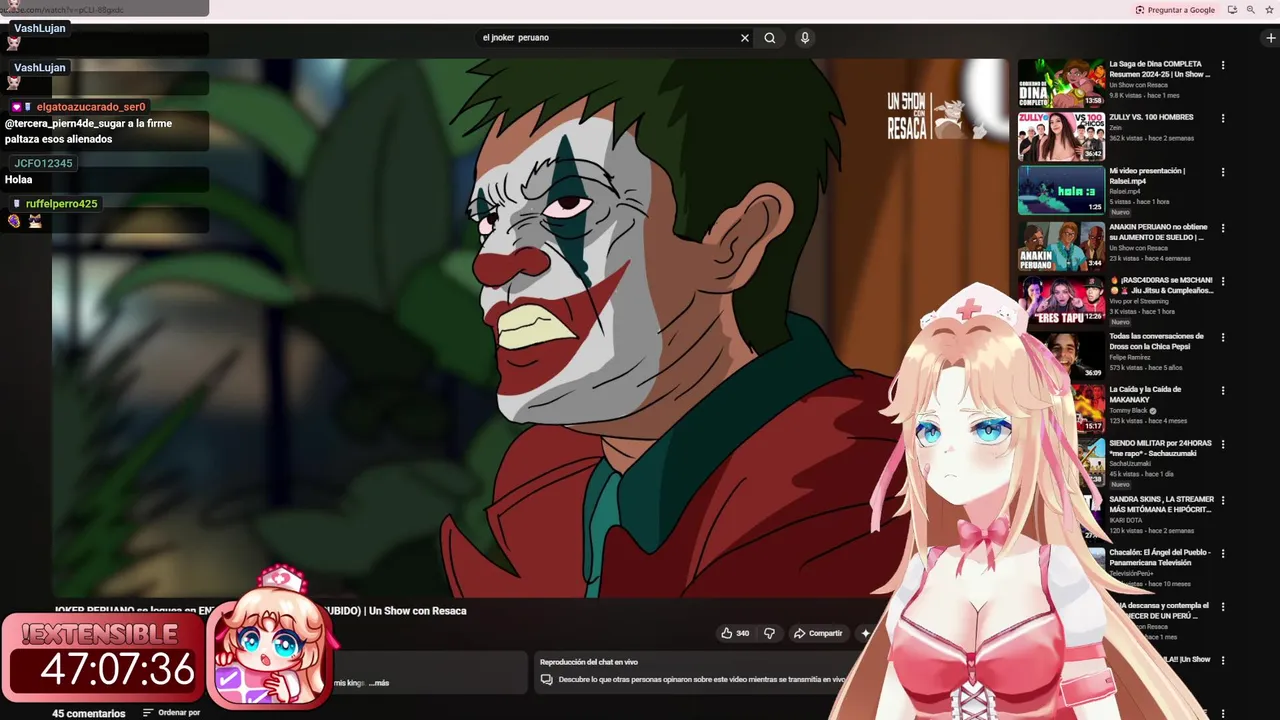Click the ZULLY VS 100 CHICOS thumbnail

pyautogui.click(x=1061, y=136)
